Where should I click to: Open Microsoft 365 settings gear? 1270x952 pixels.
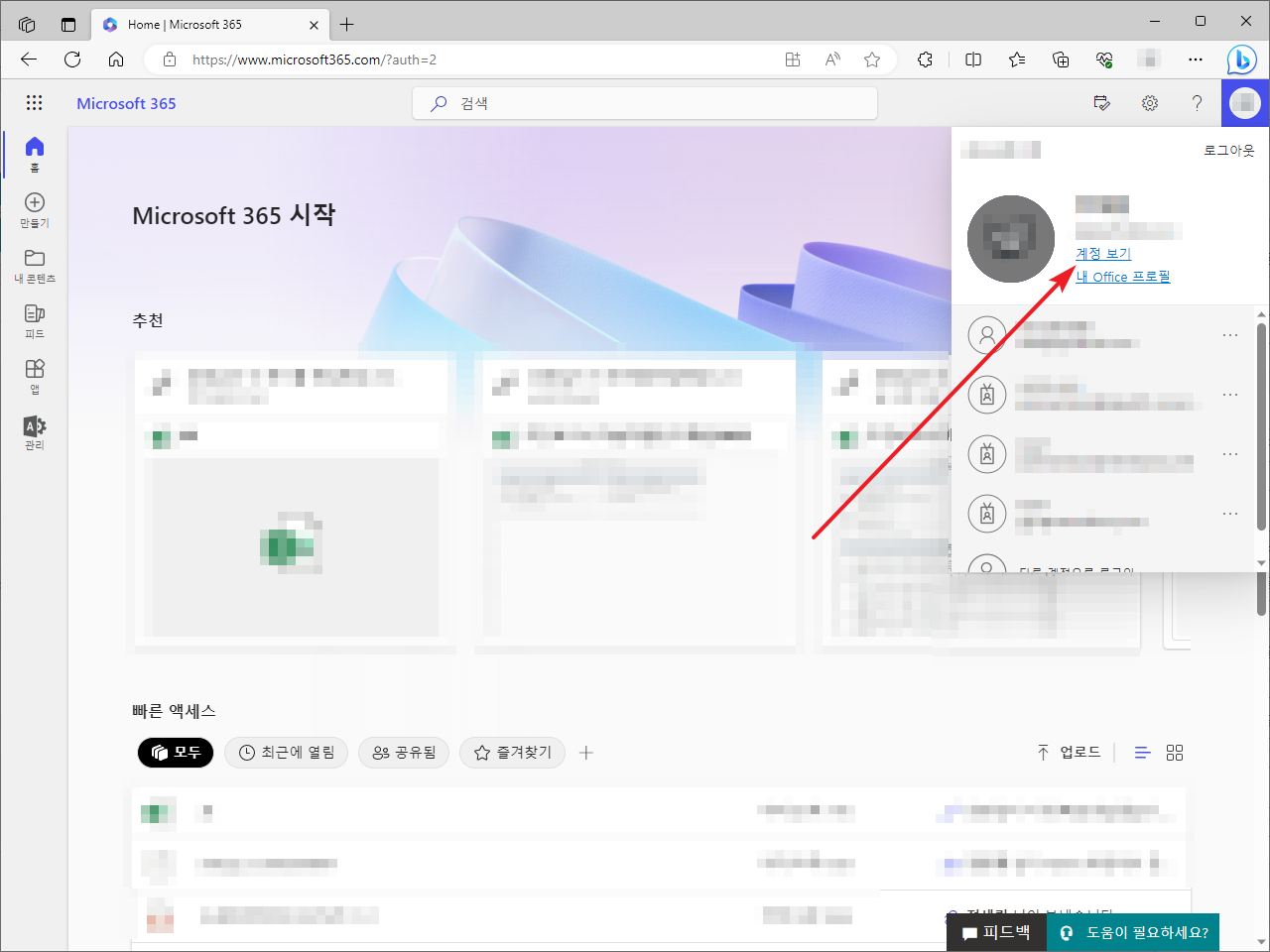coord(1150,103)
